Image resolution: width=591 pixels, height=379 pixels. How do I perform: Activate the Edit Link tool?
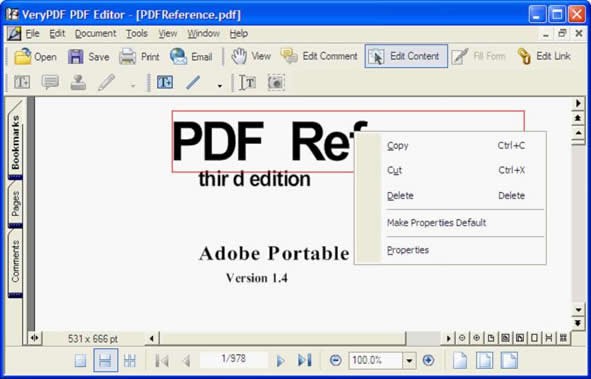click(544, 57)
